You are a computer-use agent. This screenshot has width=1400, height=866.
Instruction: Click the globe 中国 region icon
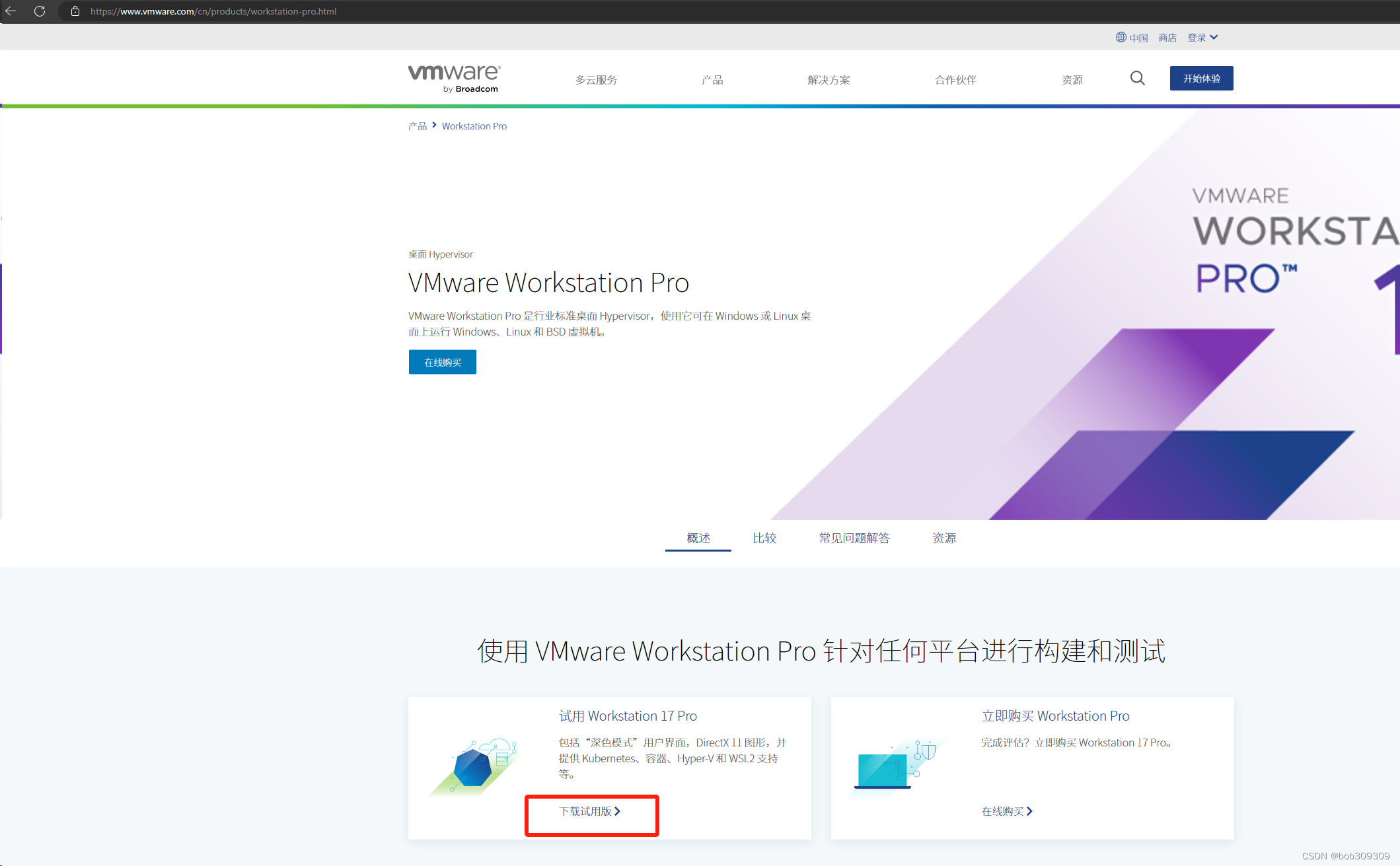pyautogui.click(x=1121, y=38)
